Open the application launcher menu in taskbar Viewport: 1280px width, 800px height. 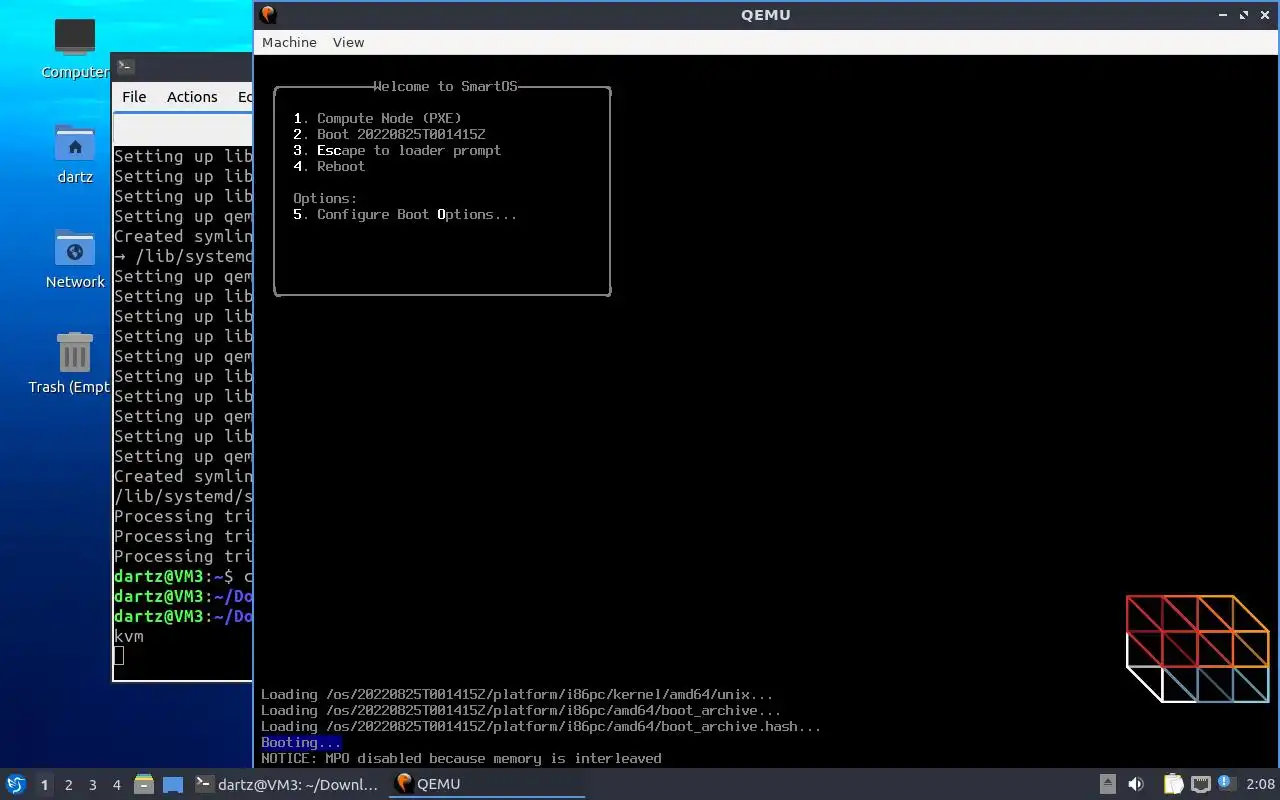point(16,784)
